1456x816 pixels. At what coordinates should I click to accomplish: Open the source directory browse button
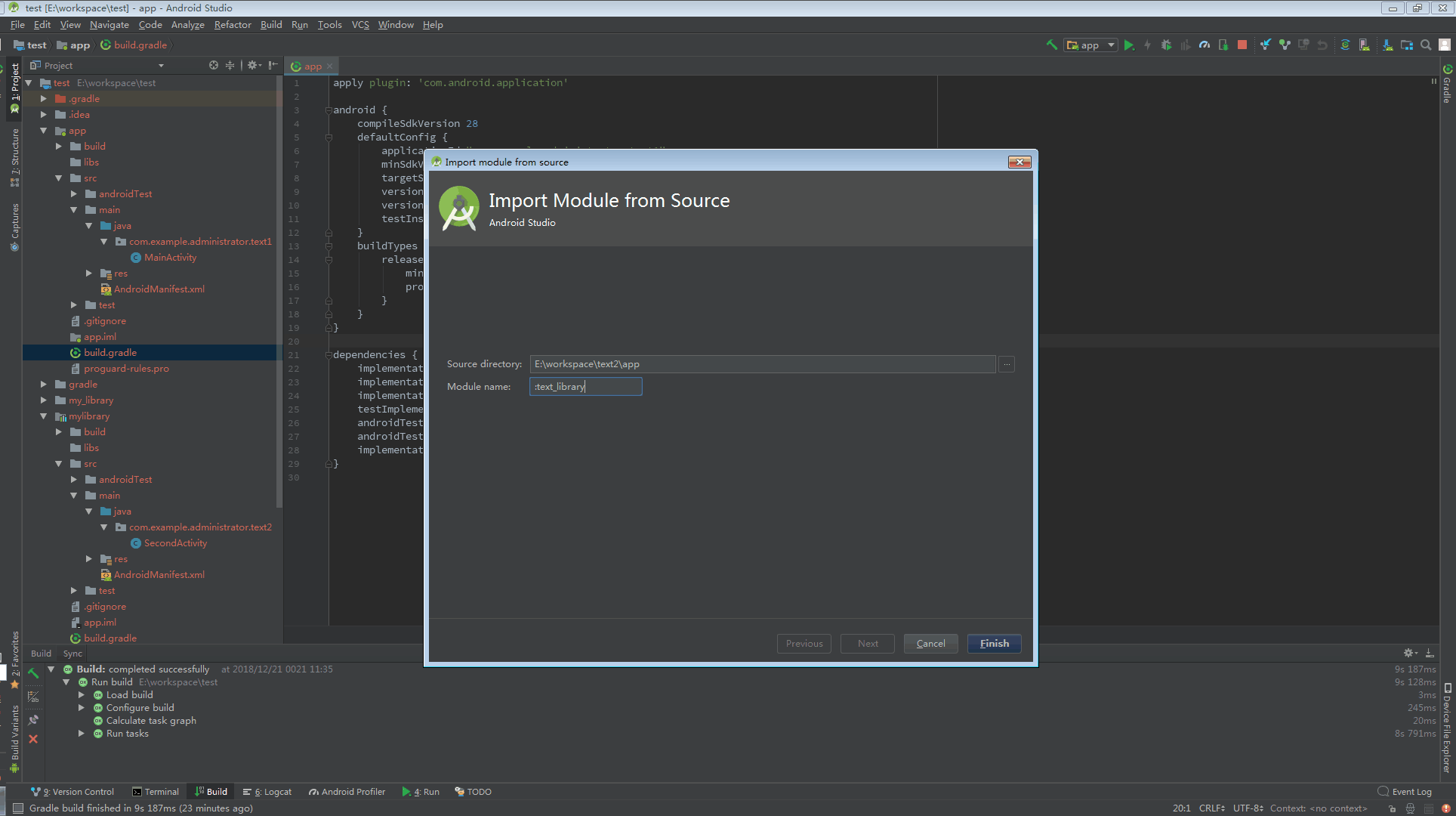1007,363
